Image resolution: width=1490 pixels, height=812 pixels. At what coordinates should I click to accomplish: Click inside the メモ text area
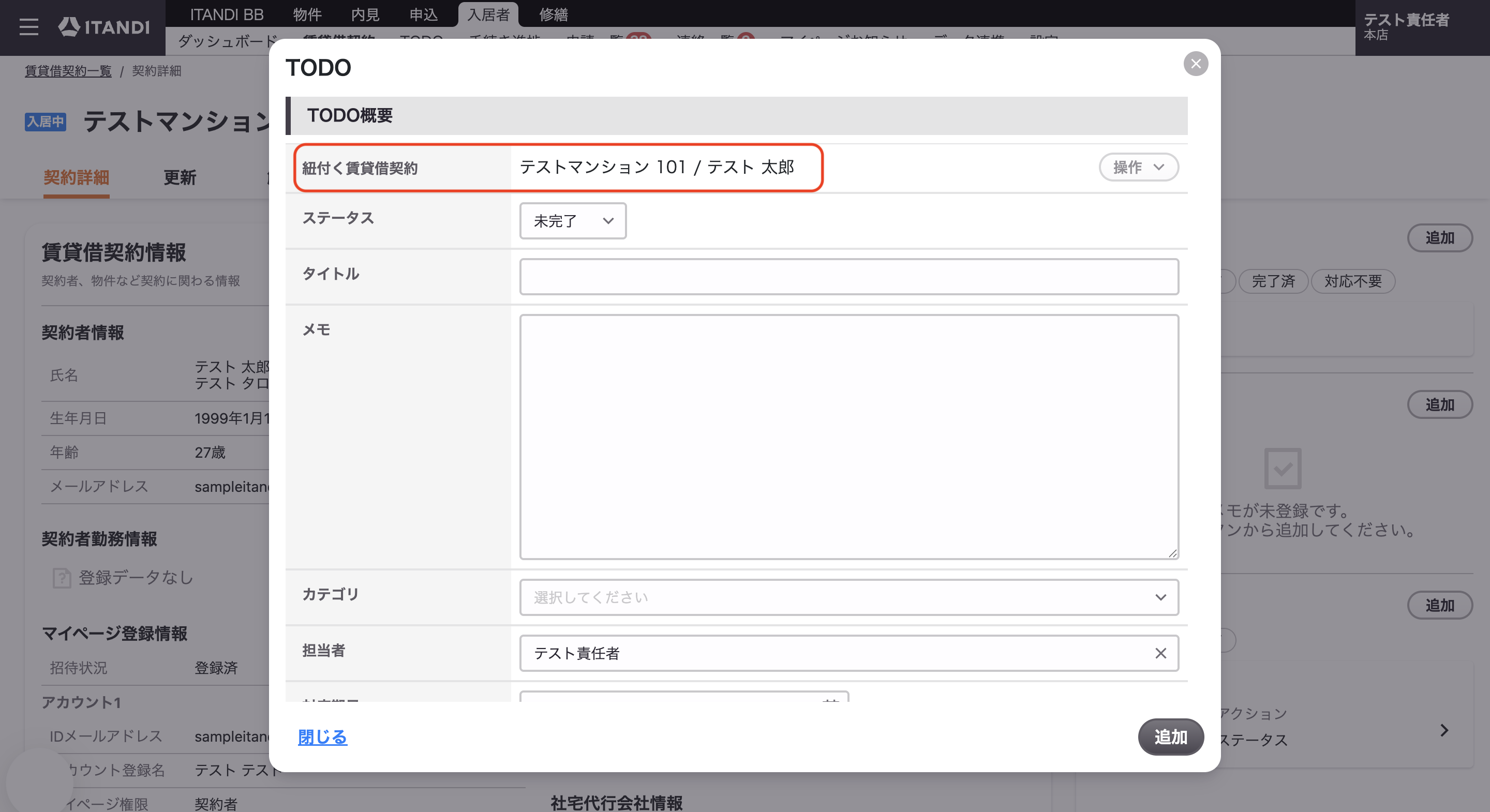848,437
